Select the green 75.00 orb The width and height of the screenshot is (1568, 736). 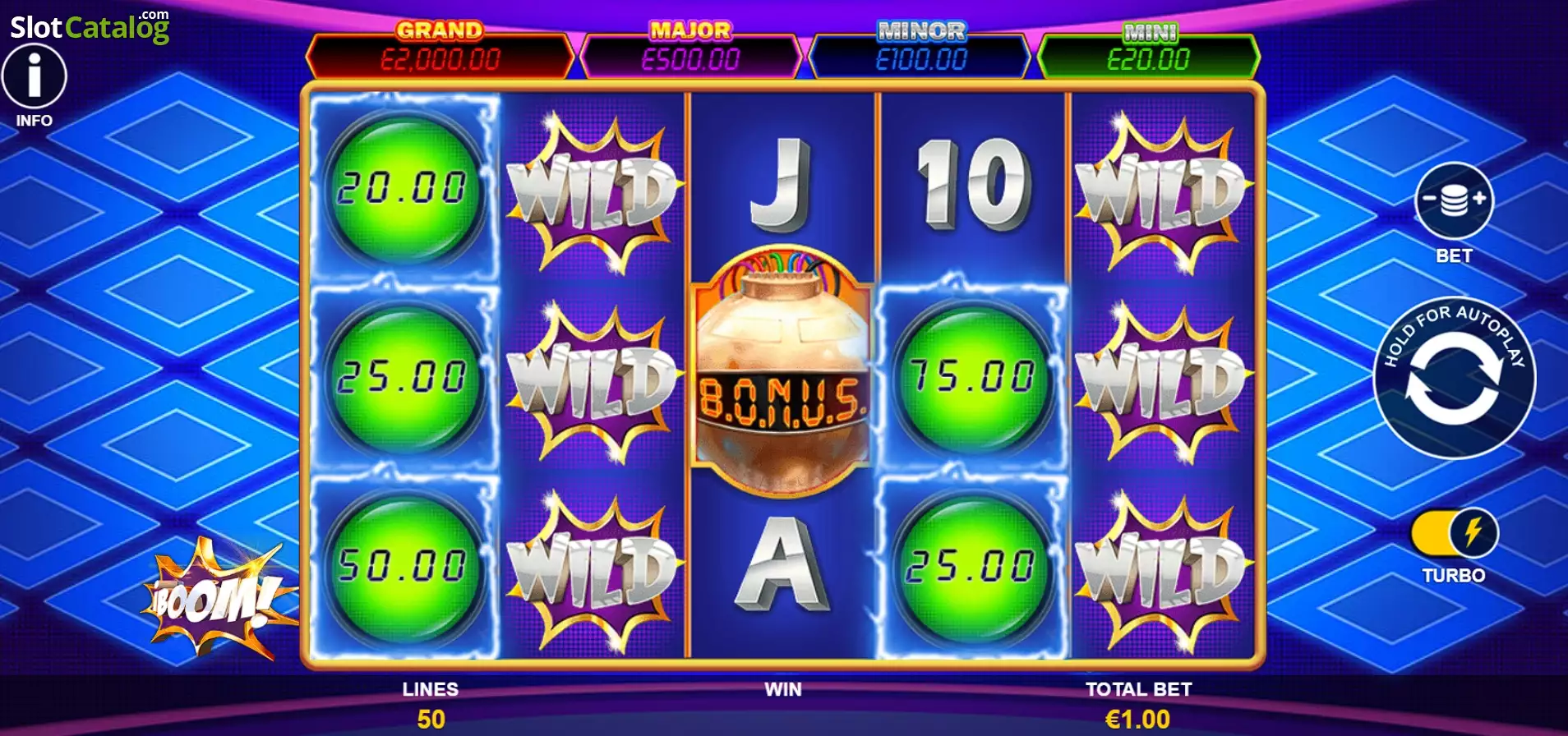point(972,376)
